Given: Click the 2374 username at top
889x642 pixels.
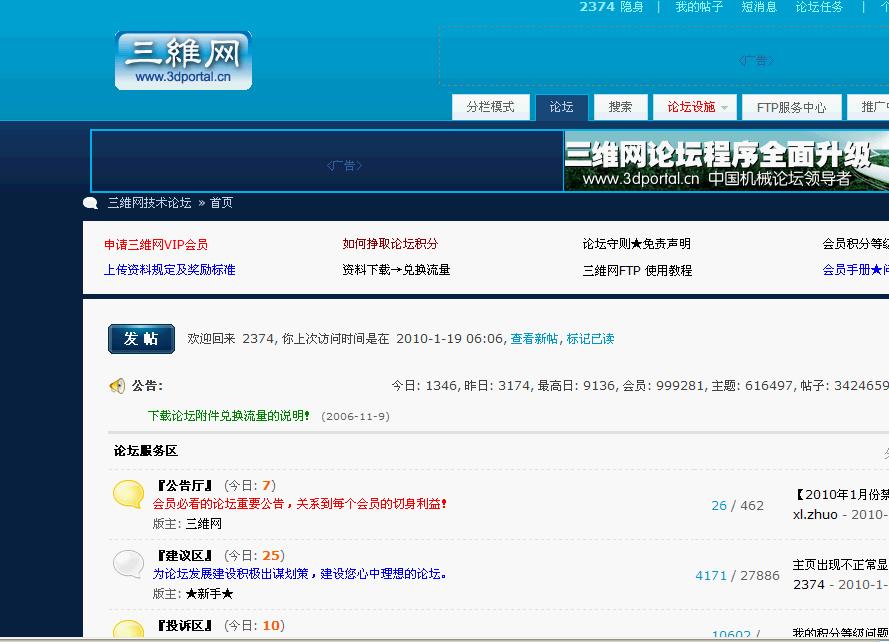Looking at the screenshot, I should point(596,7).
